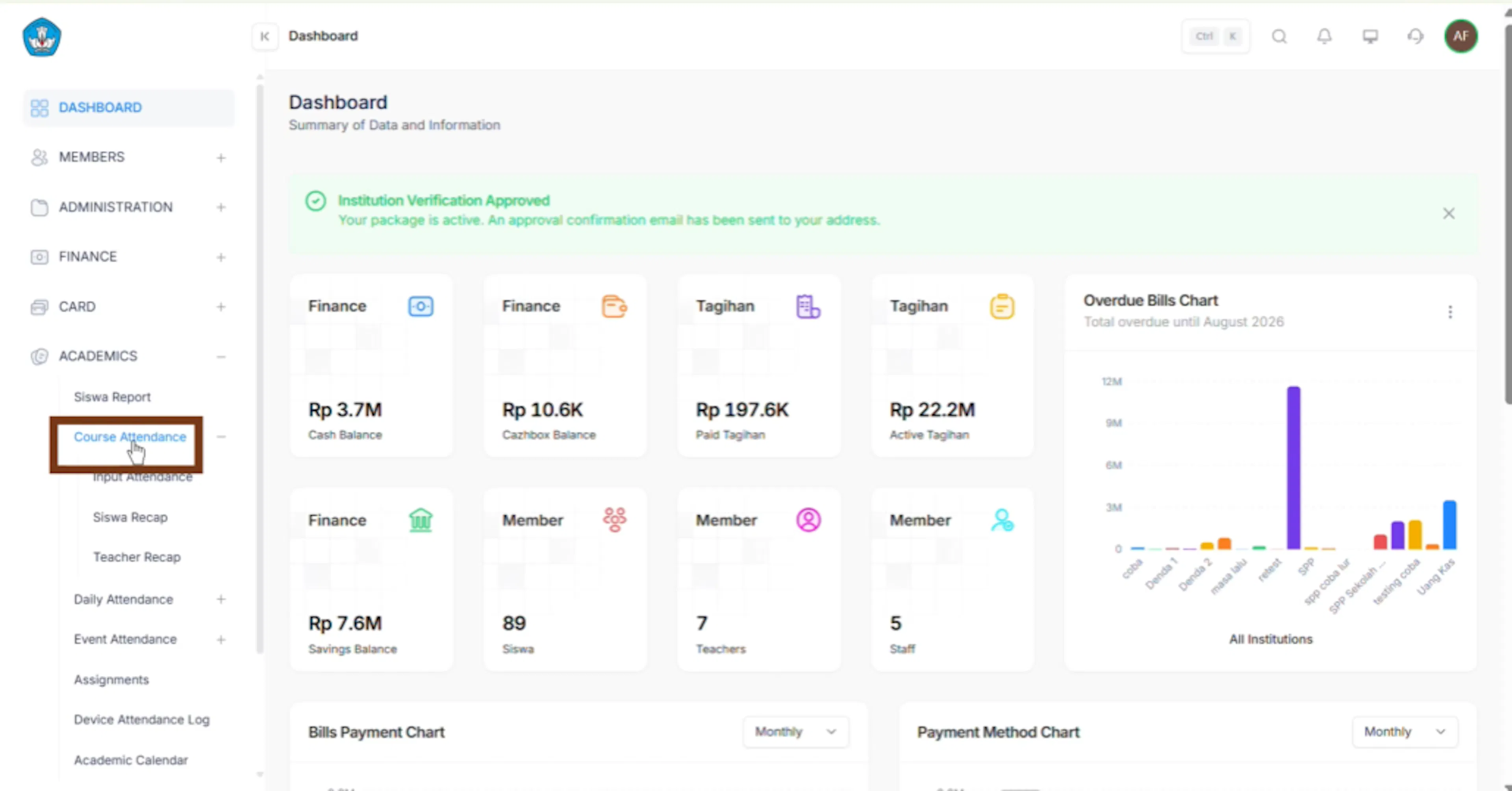Collapse the sidebar with the toggle button
The image size is (1512, 791).
(265, 36)
